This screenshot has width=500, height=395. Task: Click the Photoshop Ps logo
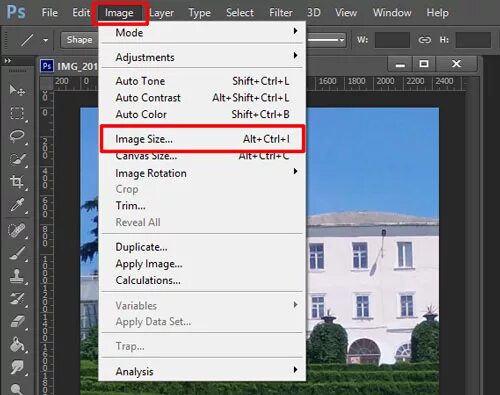click(16, 12)
